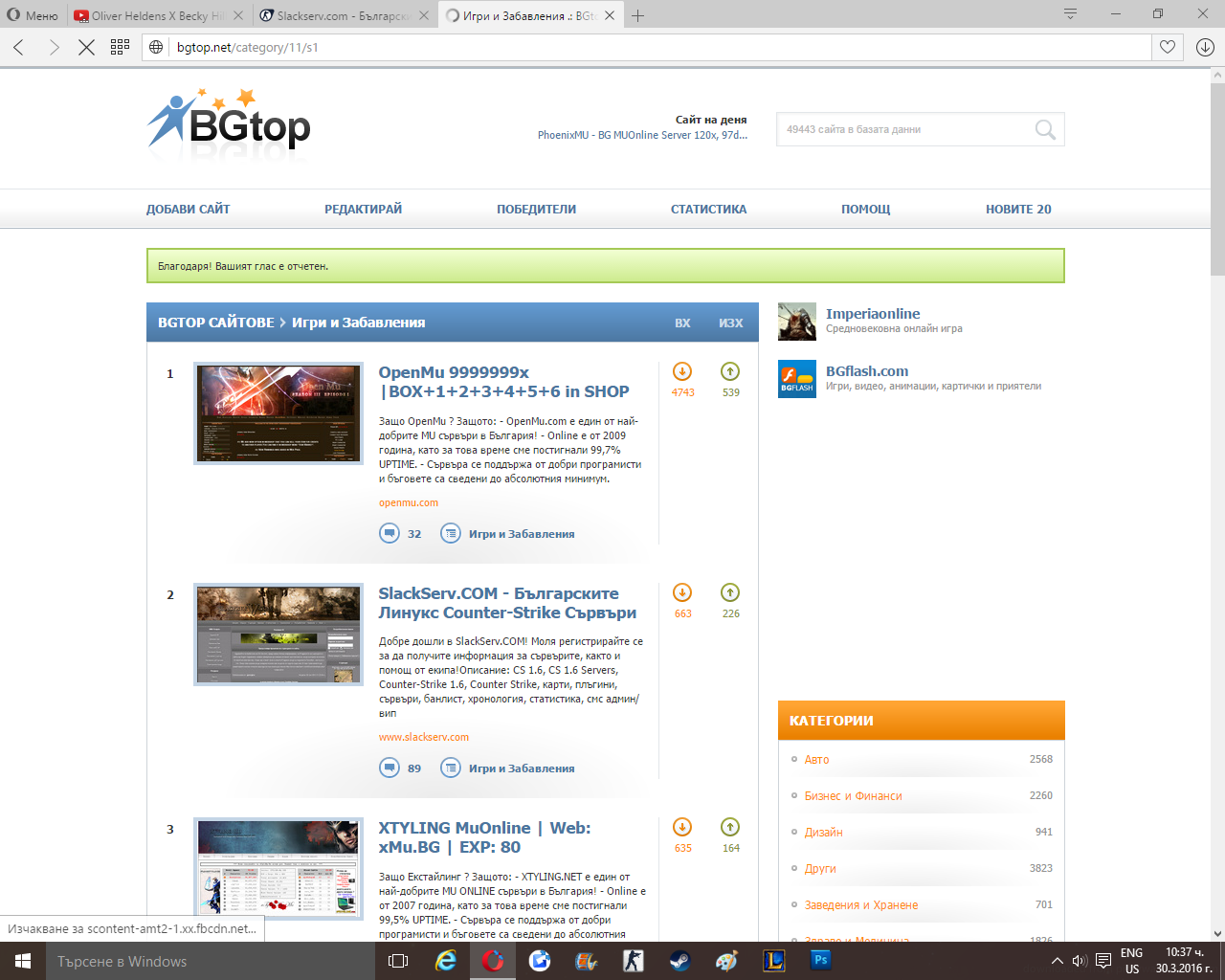Viewport: 1225px width, 980px height.
Task: Open the СТАТИСТИКА menu item
Action: (x=708, y=209)
